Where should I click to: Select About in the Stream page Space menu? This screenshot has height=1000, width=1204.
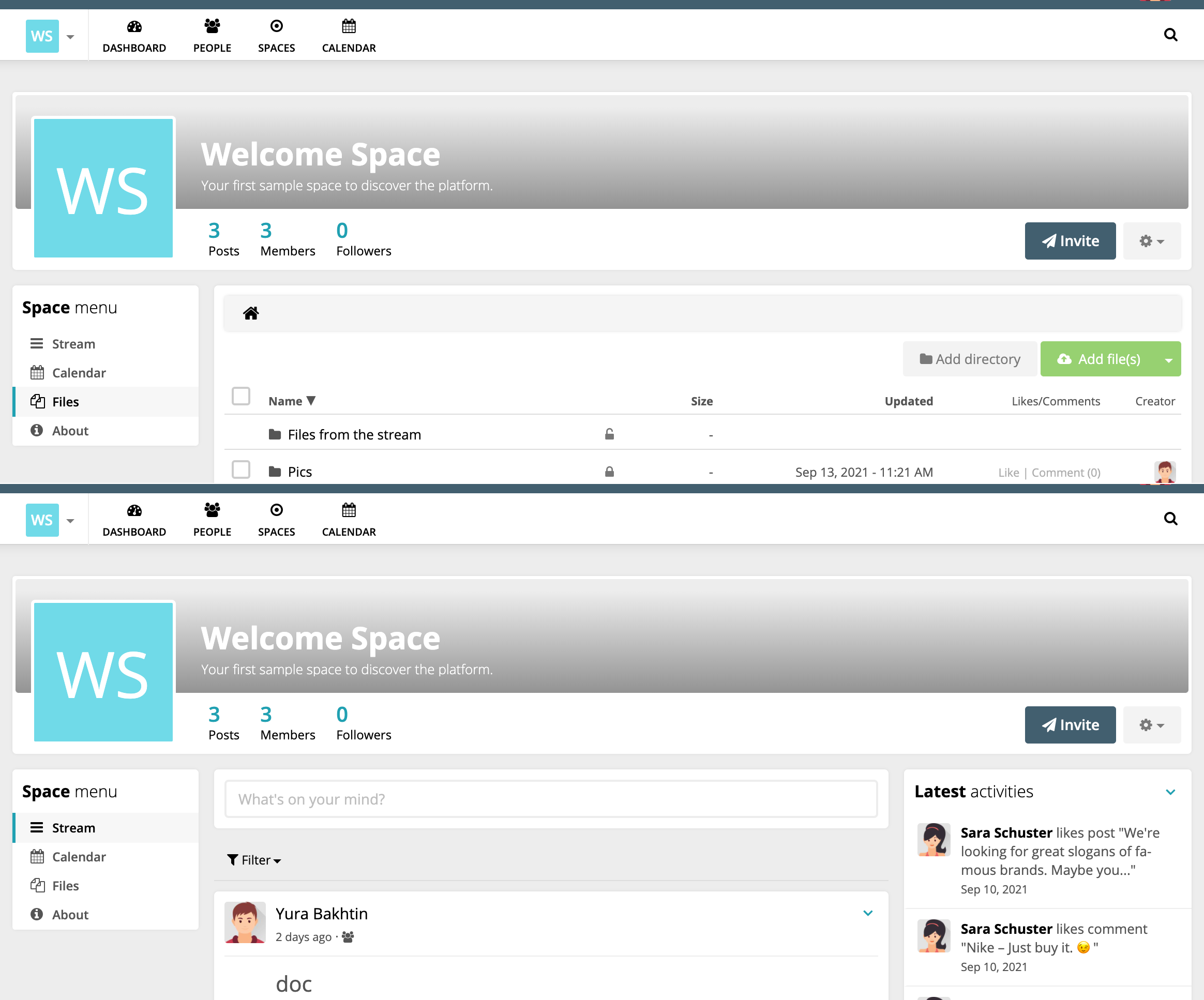106,915
